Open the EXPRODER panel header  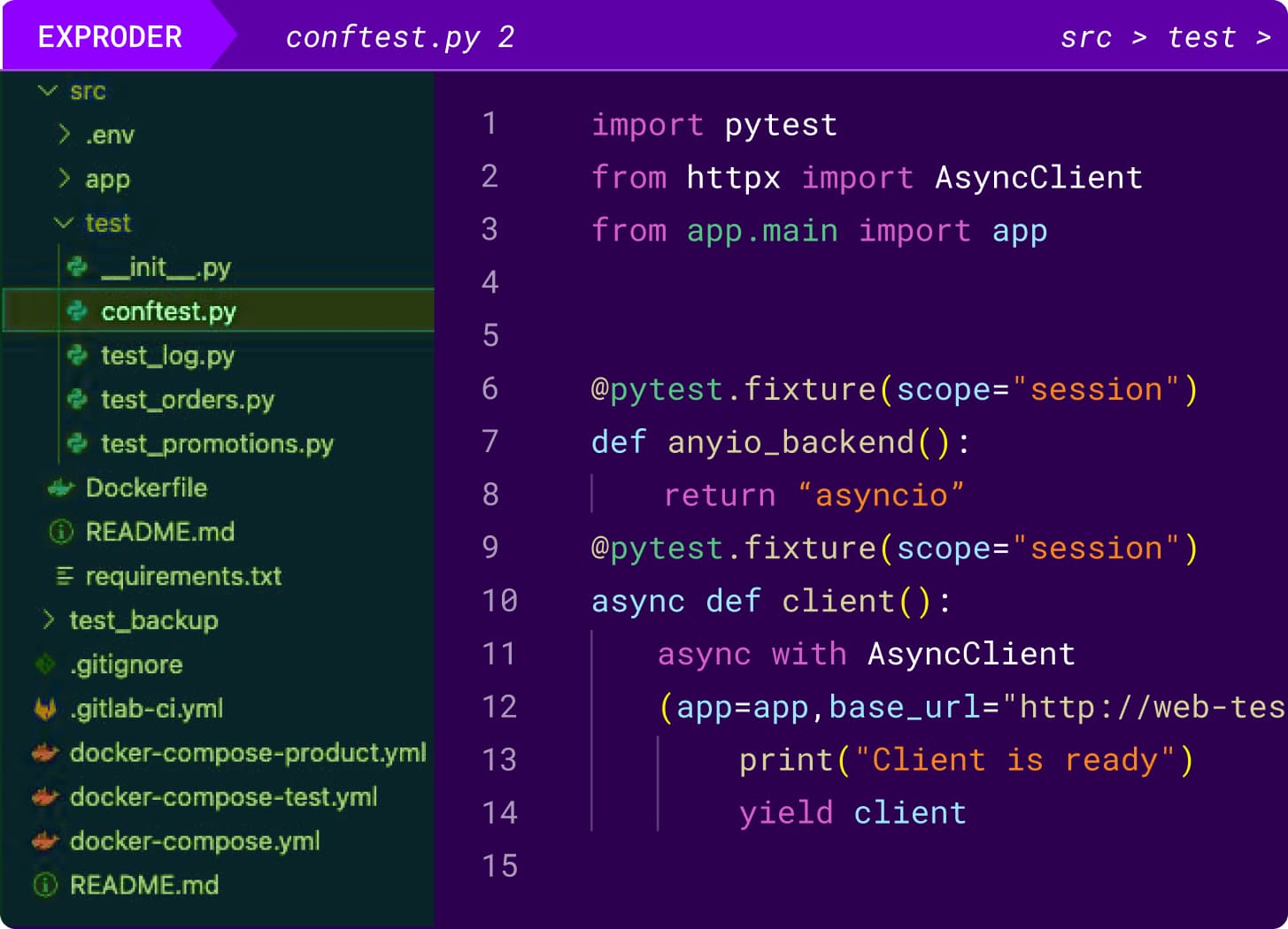[110, 37]
